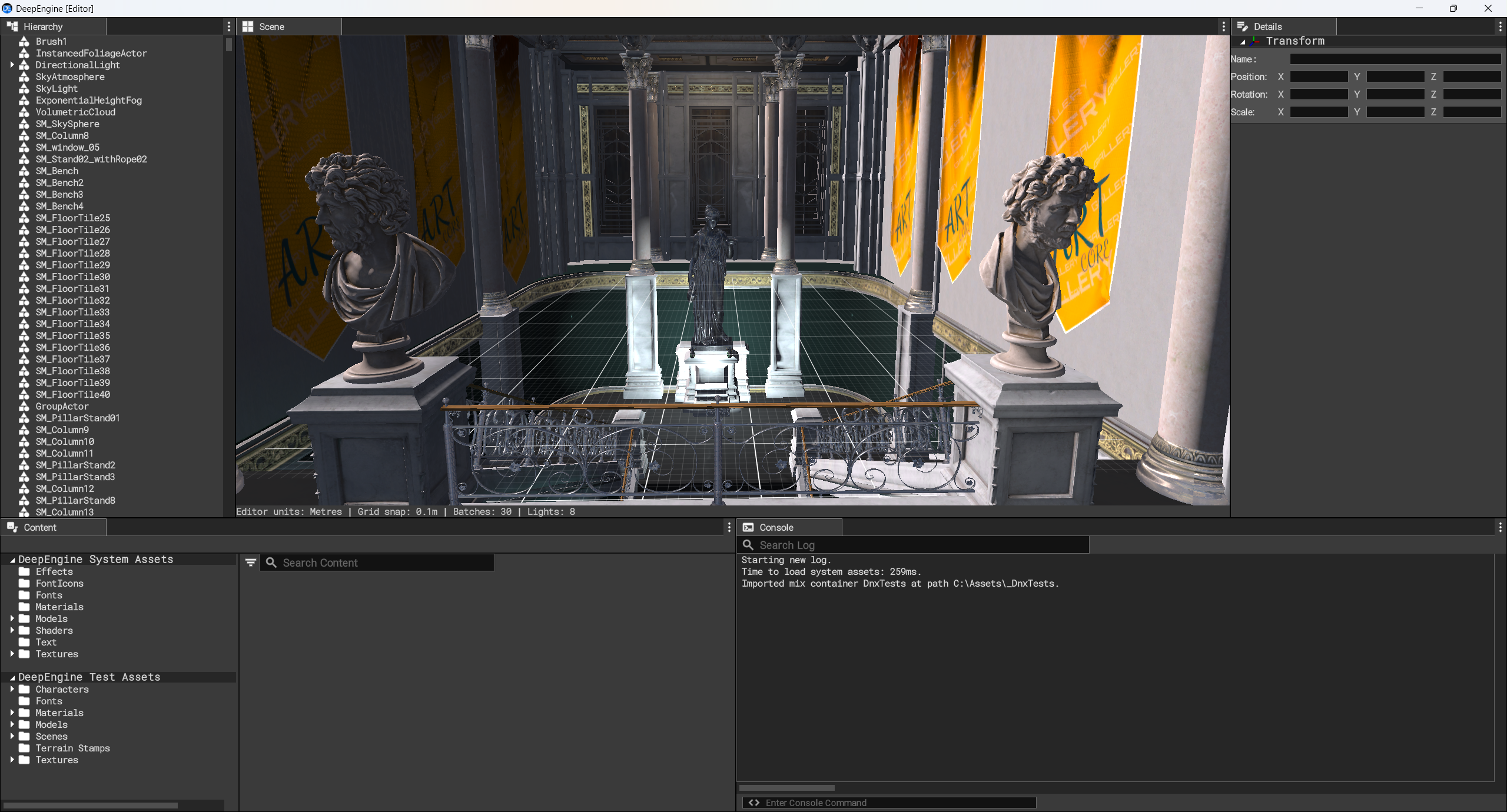Expand the Test Assets Textures folder

point(12,760)
